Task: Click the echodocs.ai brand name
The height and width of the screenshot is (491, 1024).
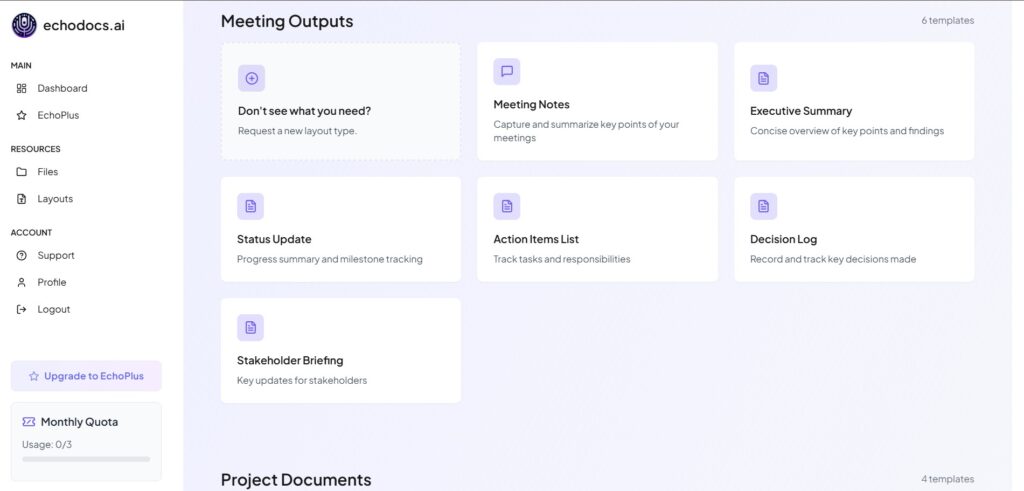Action: tap(84, 25)
